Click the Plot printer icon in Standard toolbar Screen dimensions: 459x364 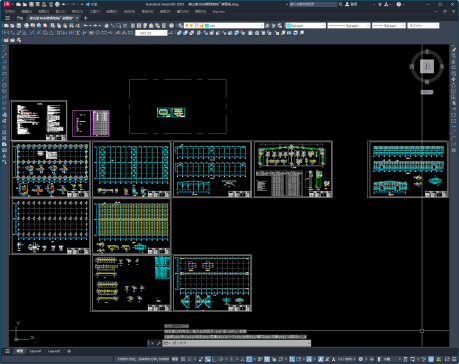coord(26,25)
